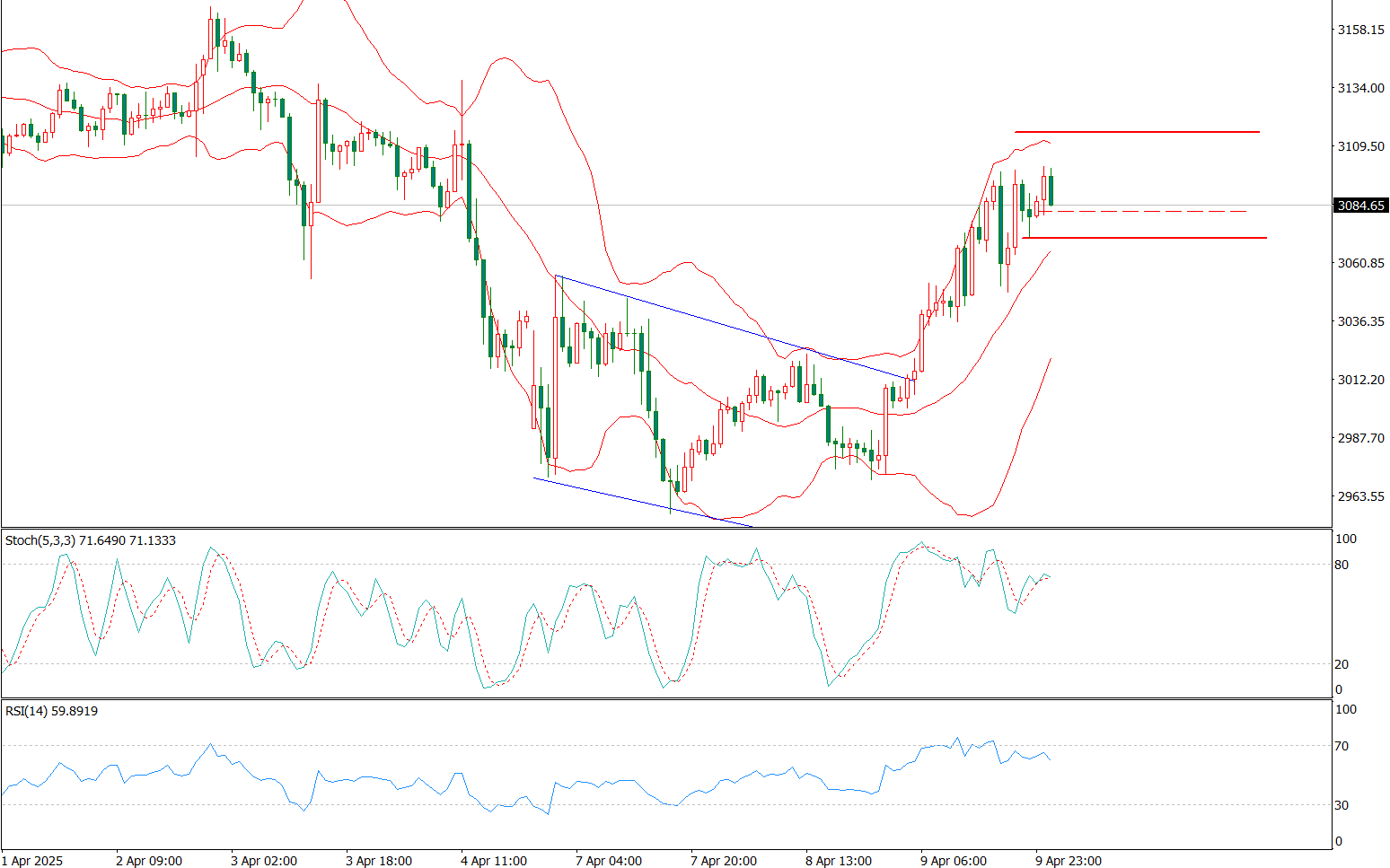Click the 1 Apr 2025 date label
This screenshot has width=1390, height=868.
point(33,861)
